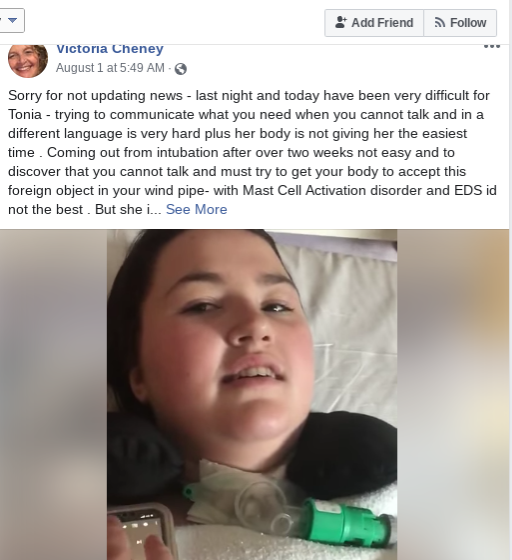Click the Follow button

[460, 23]
